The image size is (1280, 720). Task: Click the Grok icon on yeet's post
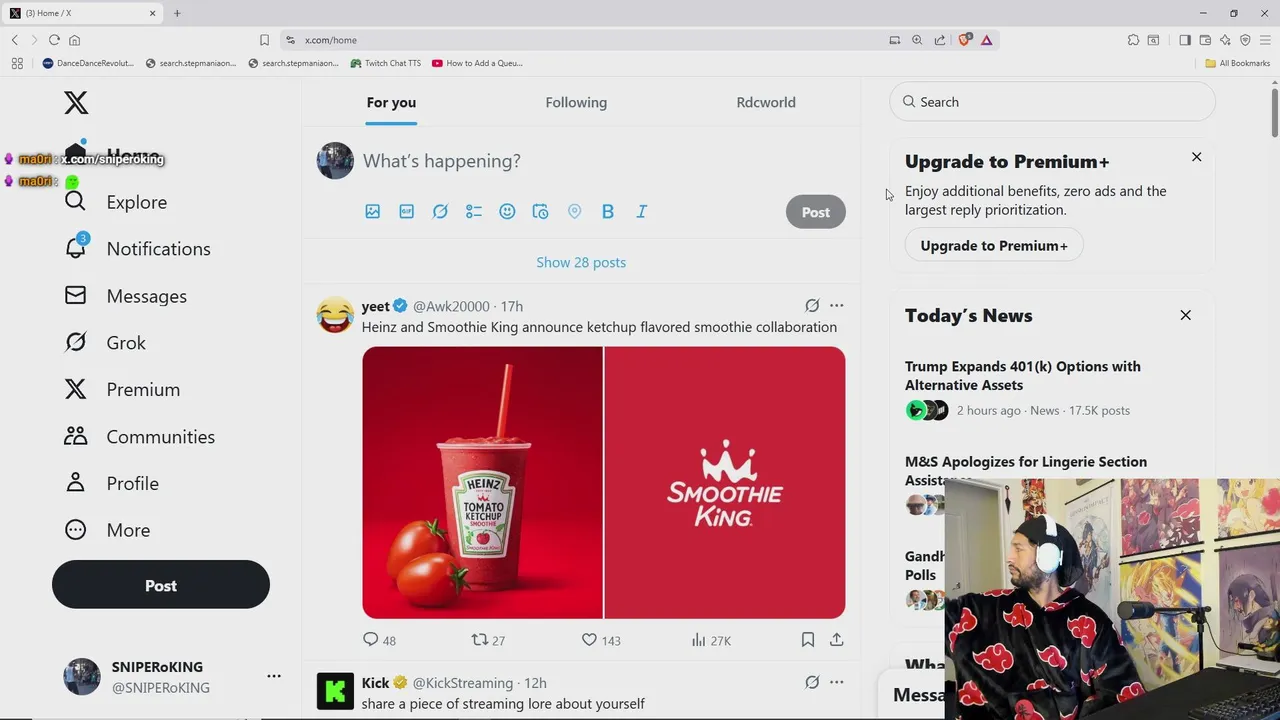click(812, 306)
